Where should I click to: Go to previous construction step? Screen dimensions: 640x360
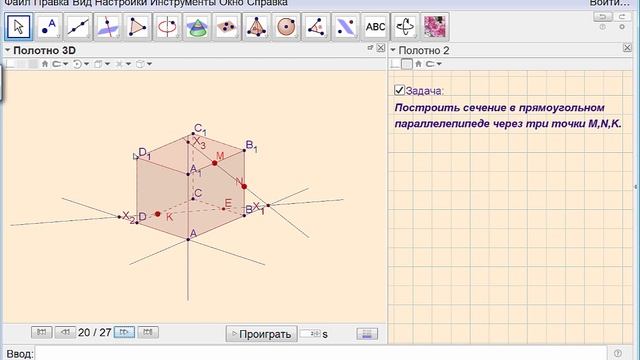tap(65, 332)
